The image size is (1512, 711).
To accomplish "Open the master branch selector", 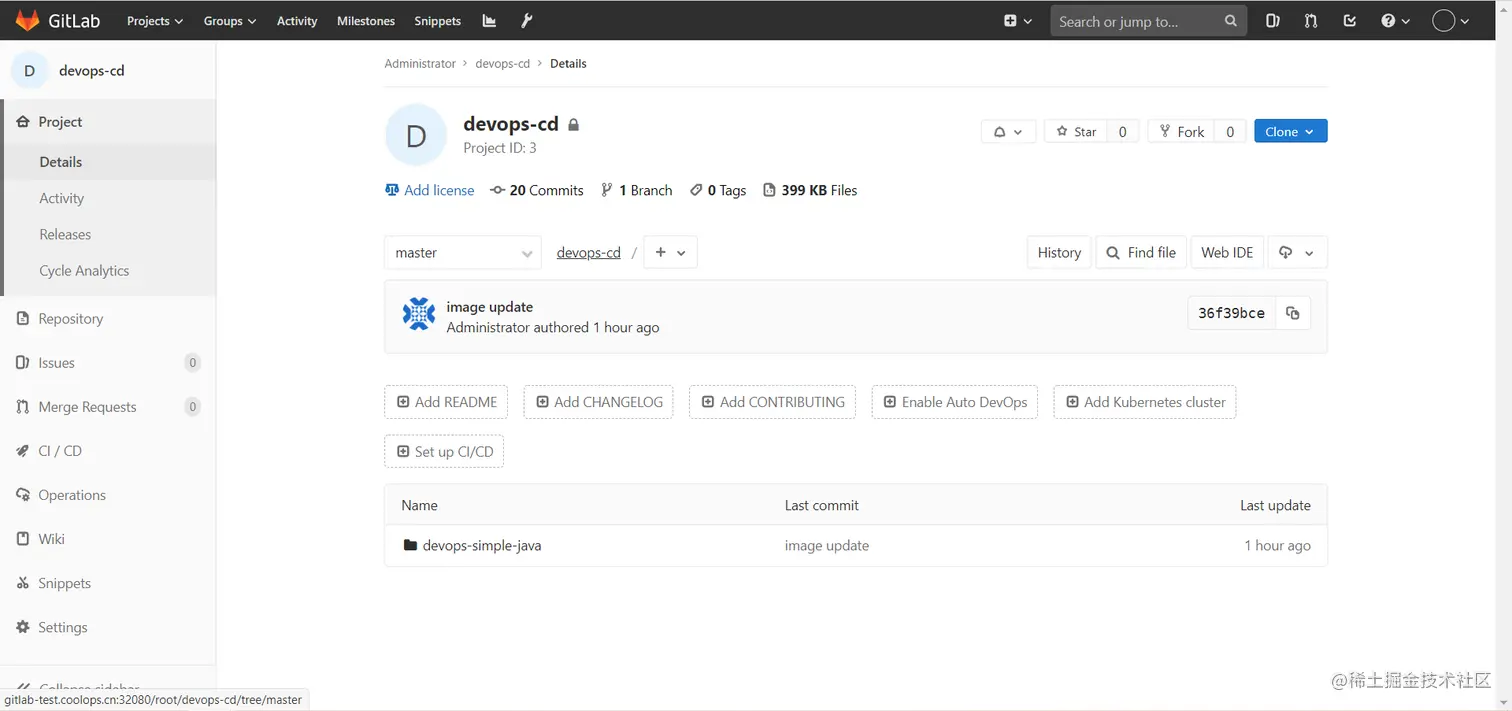I will pos(463,253).
